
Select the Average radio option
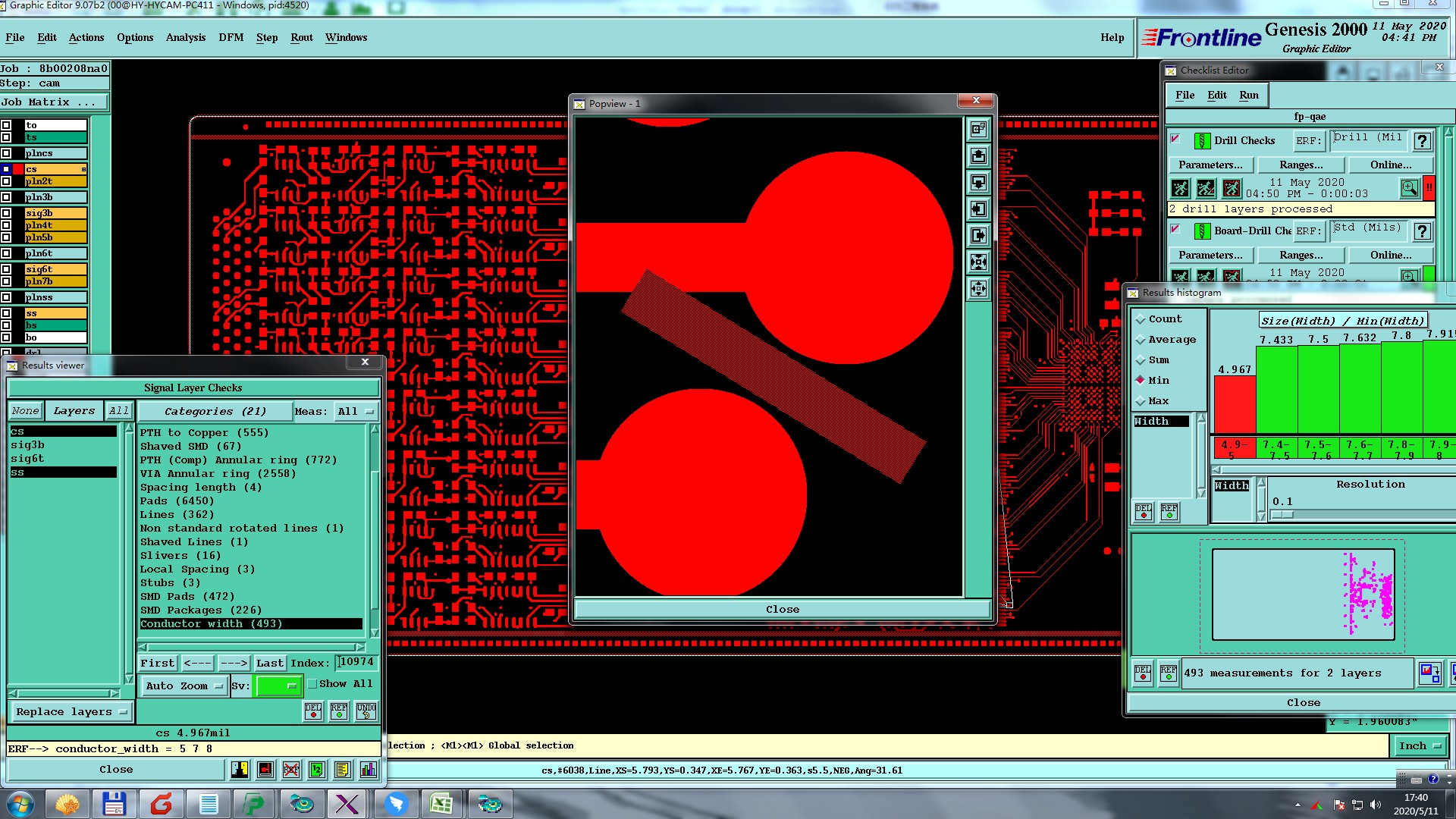click(1141, 340)
